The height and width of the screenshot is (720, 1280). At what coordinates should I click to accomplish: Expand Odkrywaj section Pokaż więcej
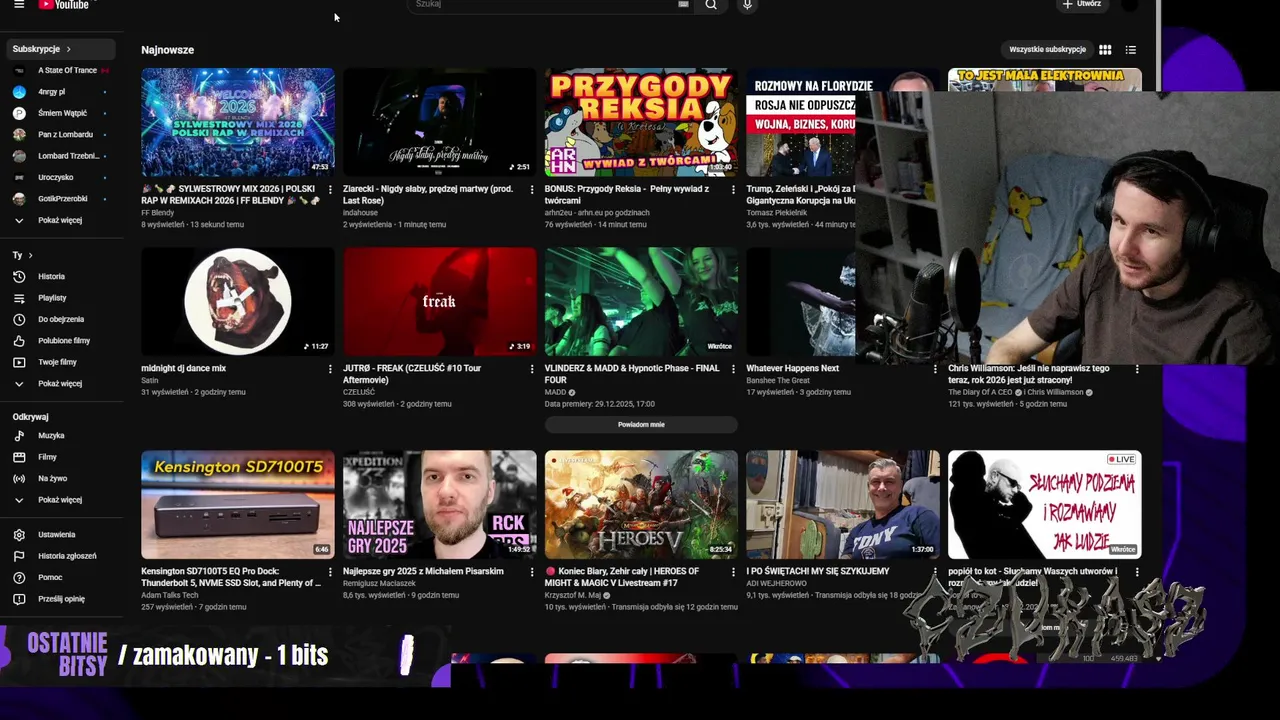pyautogui.click(x=62, y=500)
